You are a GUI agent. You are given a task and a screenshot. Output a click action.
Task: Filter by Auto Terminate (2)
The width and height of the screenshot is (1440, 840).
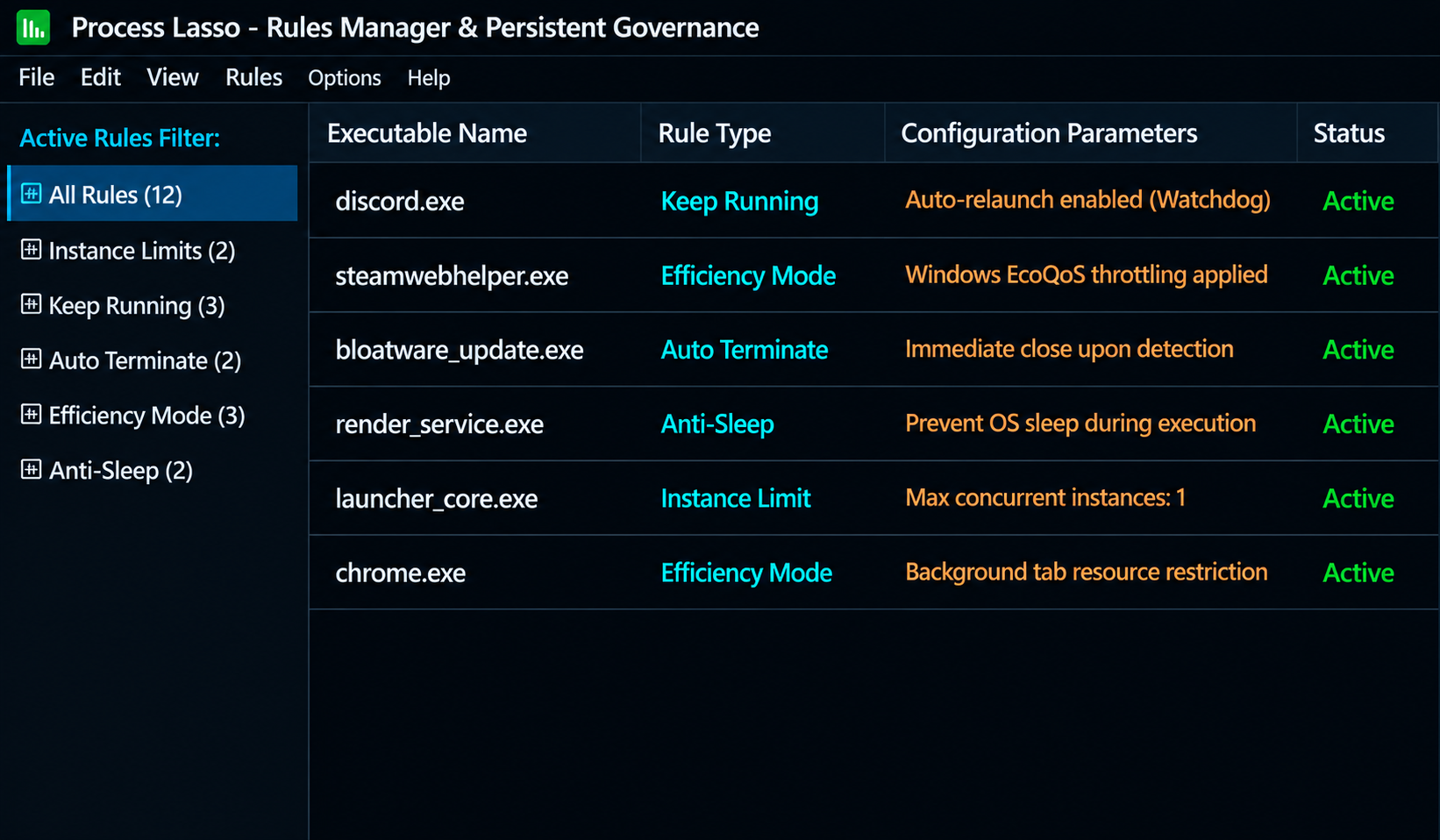coord(145,360)
